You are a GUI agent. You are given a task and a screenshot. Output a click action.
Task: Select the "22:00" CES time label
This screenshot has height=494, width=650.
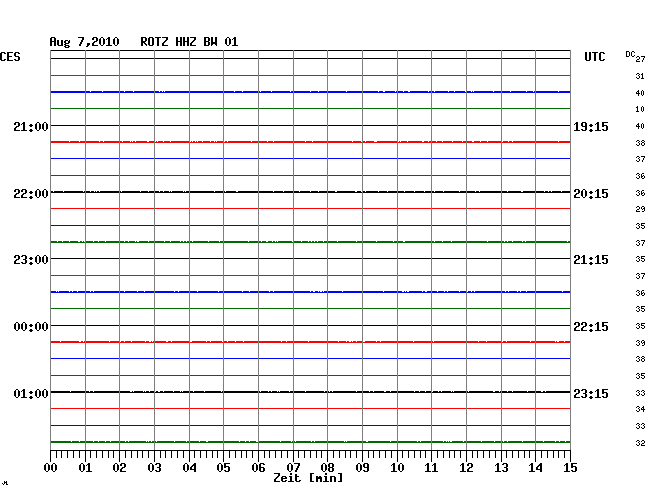coord(31,194)
